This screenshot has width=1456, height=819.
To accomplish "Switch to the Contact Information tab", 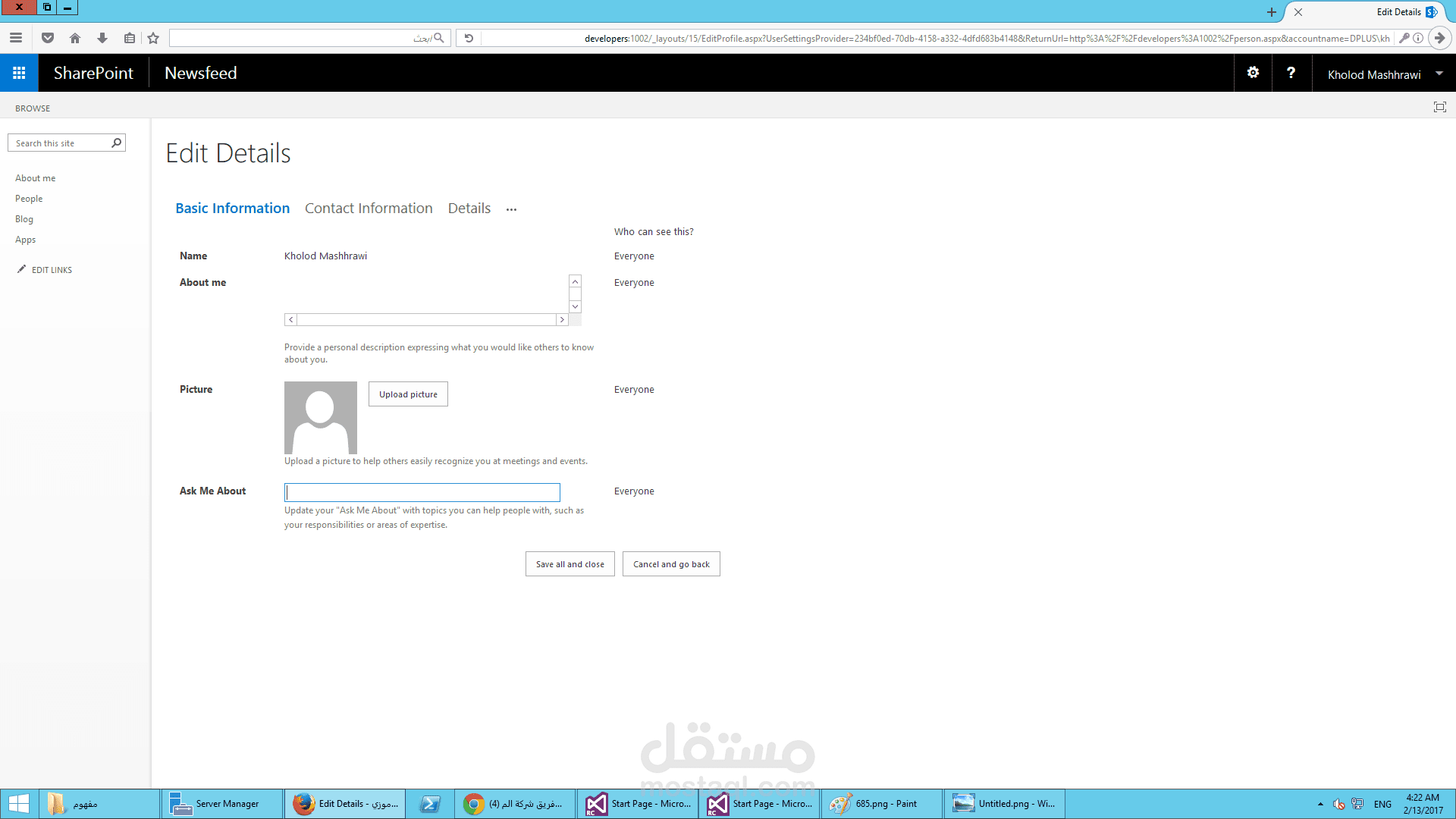I will (x=369, y=209).
